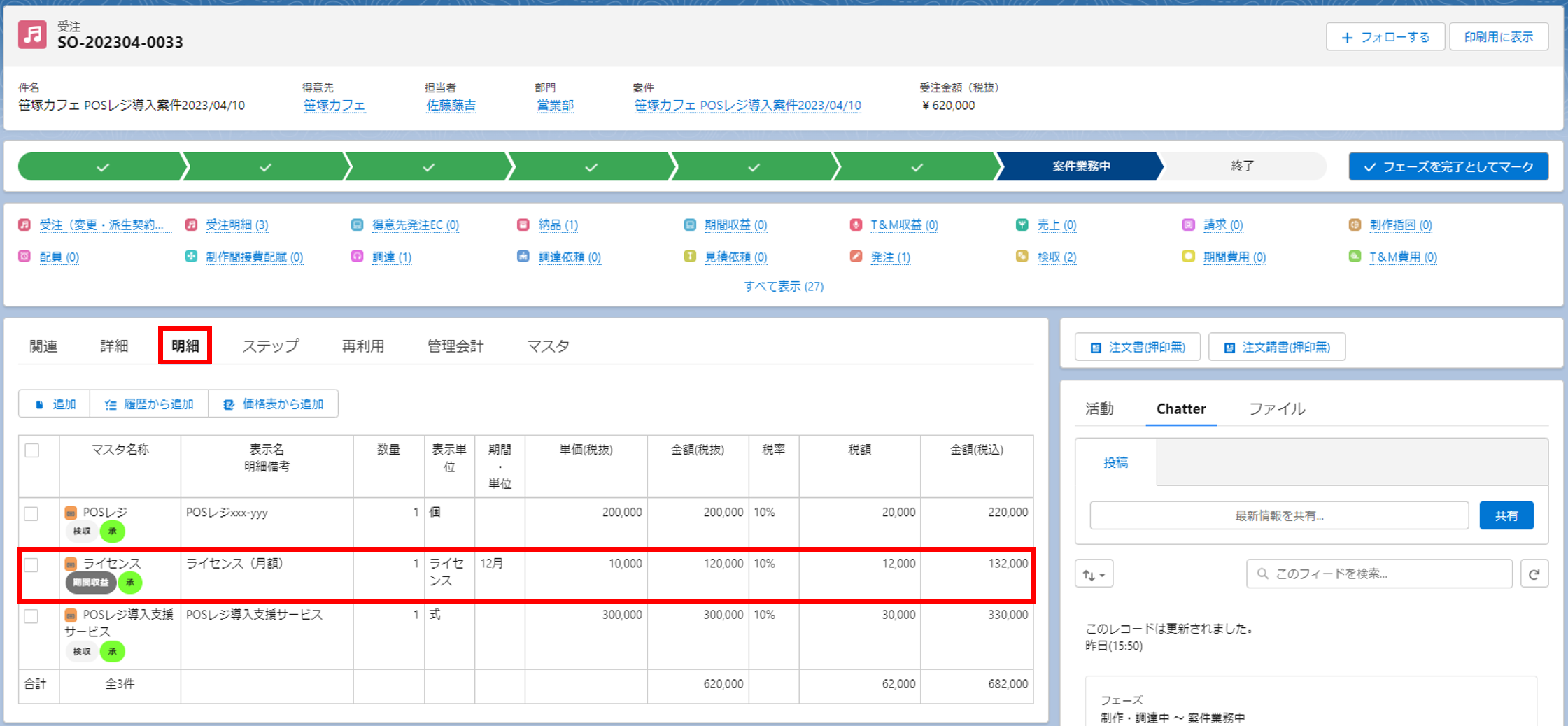Click the green 承 badge in POSレジ row
Image resolution: width=1568 pixels, height=726 pixels.
(113, 532)
